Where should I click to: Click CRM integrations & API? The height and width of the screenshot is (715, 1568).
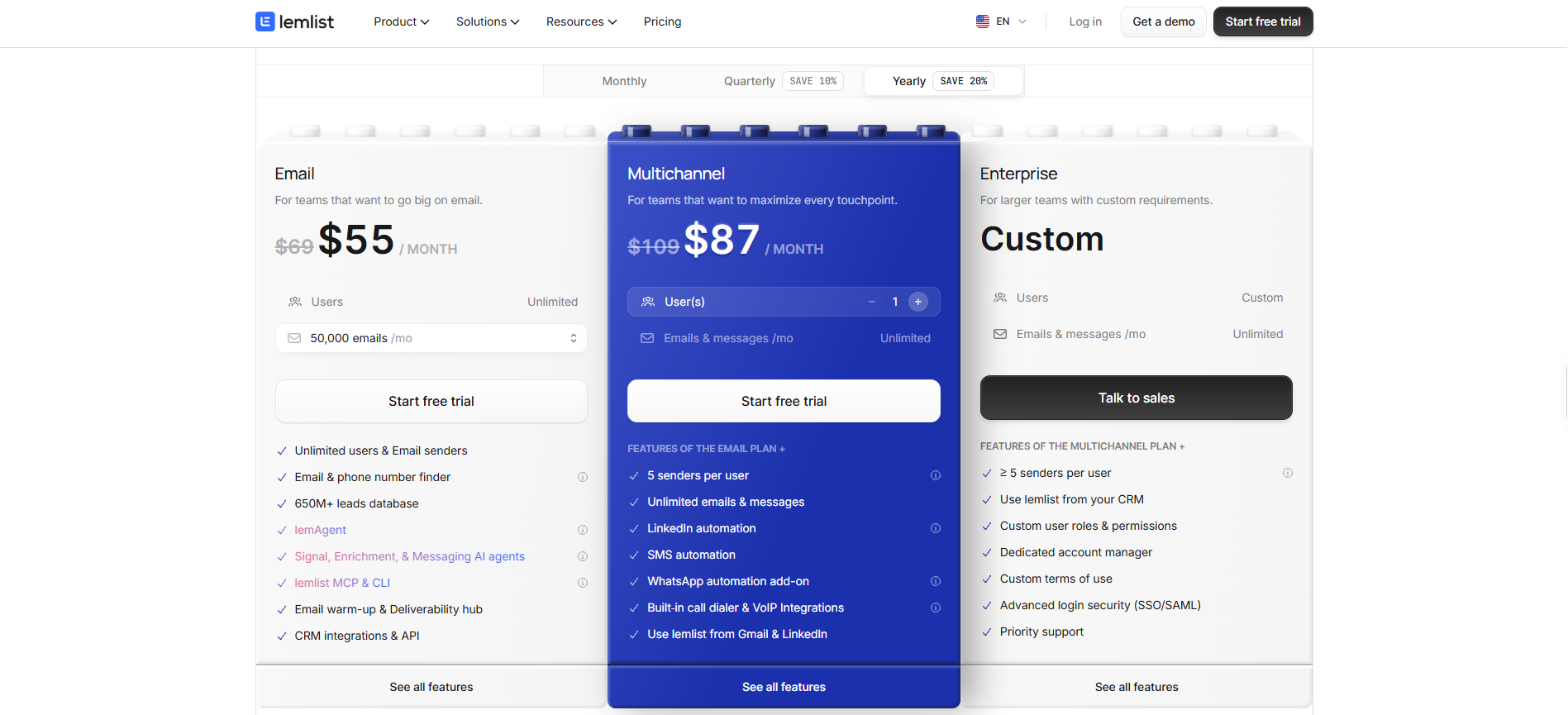click(x=357, y=636)
